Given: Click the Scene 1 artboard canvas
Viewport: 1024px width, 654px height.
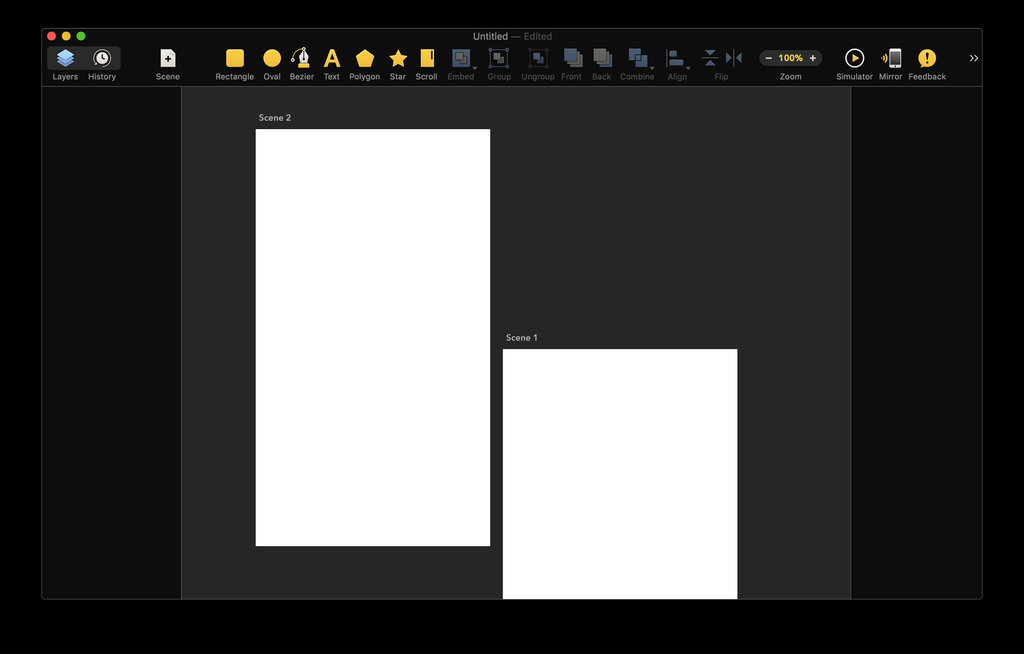Looking at the screenshot, I should point(620,470).
